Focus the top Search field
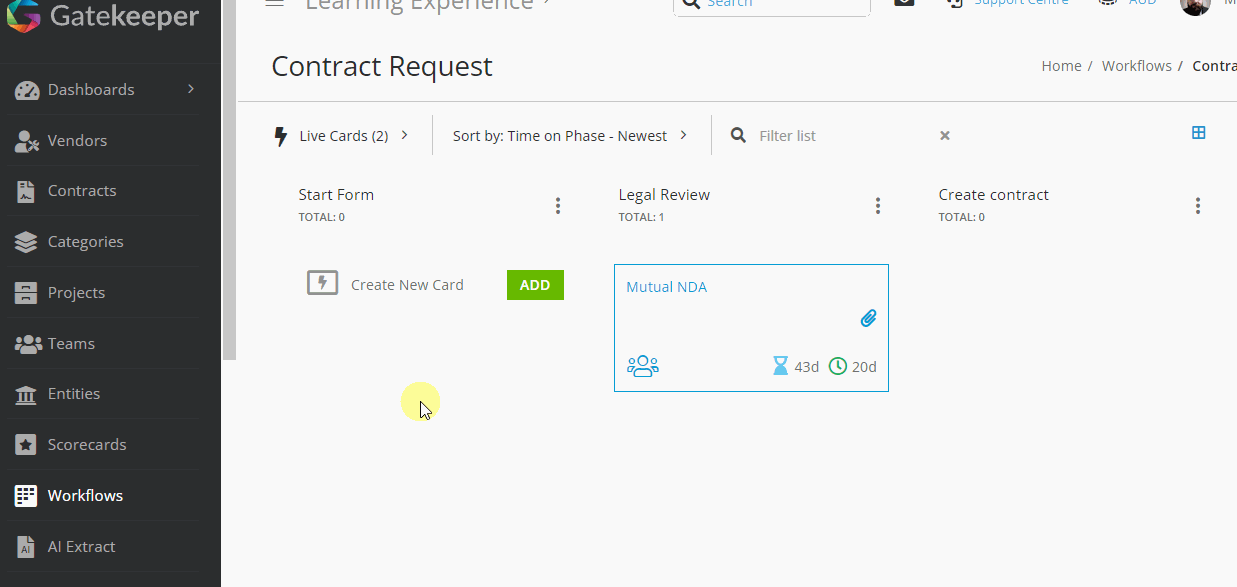Viewport: 1237px width, 587px height. click(x=772, y=4)
